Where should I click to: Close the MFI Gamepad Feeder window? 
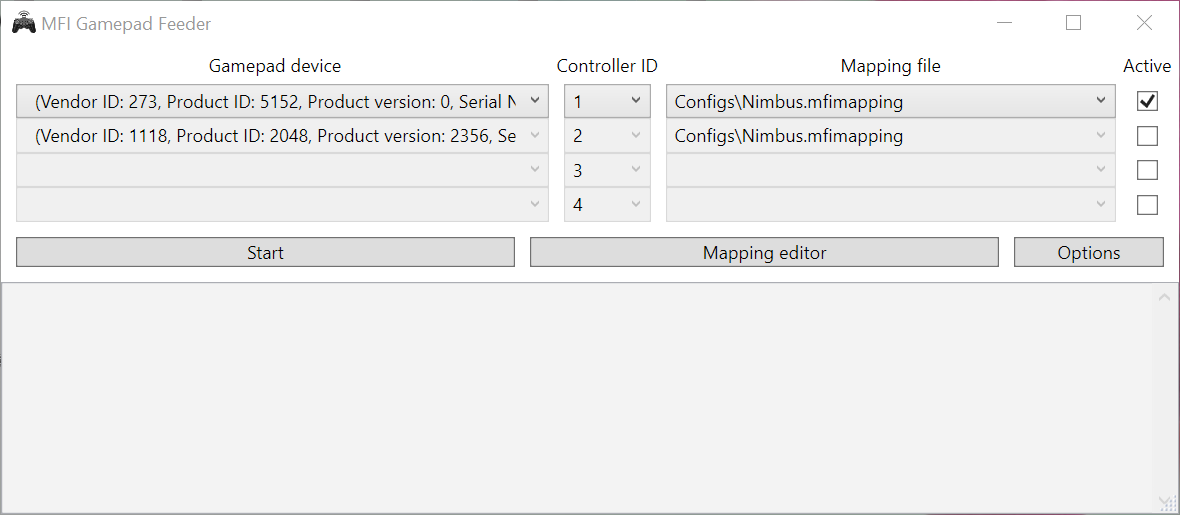(x=1144, y=23)
